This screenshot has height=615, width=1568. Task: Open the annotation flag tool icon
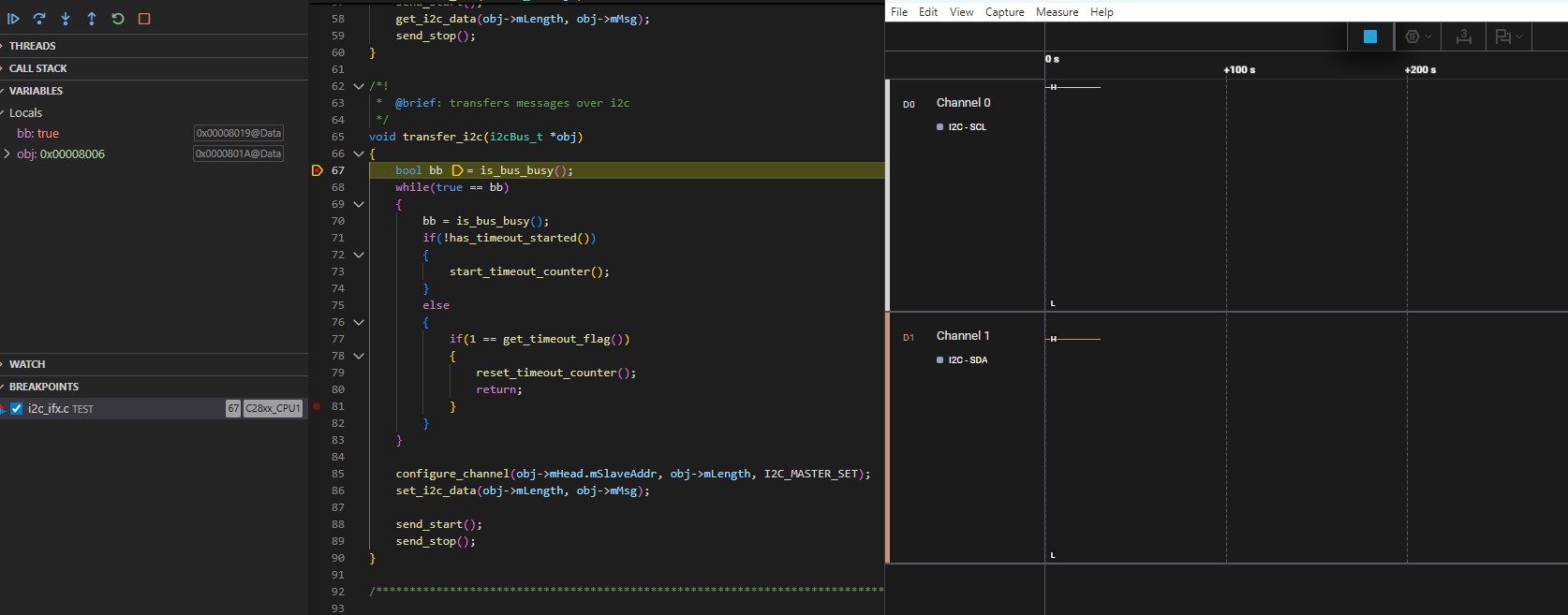pyautogui.click(x=1503, y=37)
